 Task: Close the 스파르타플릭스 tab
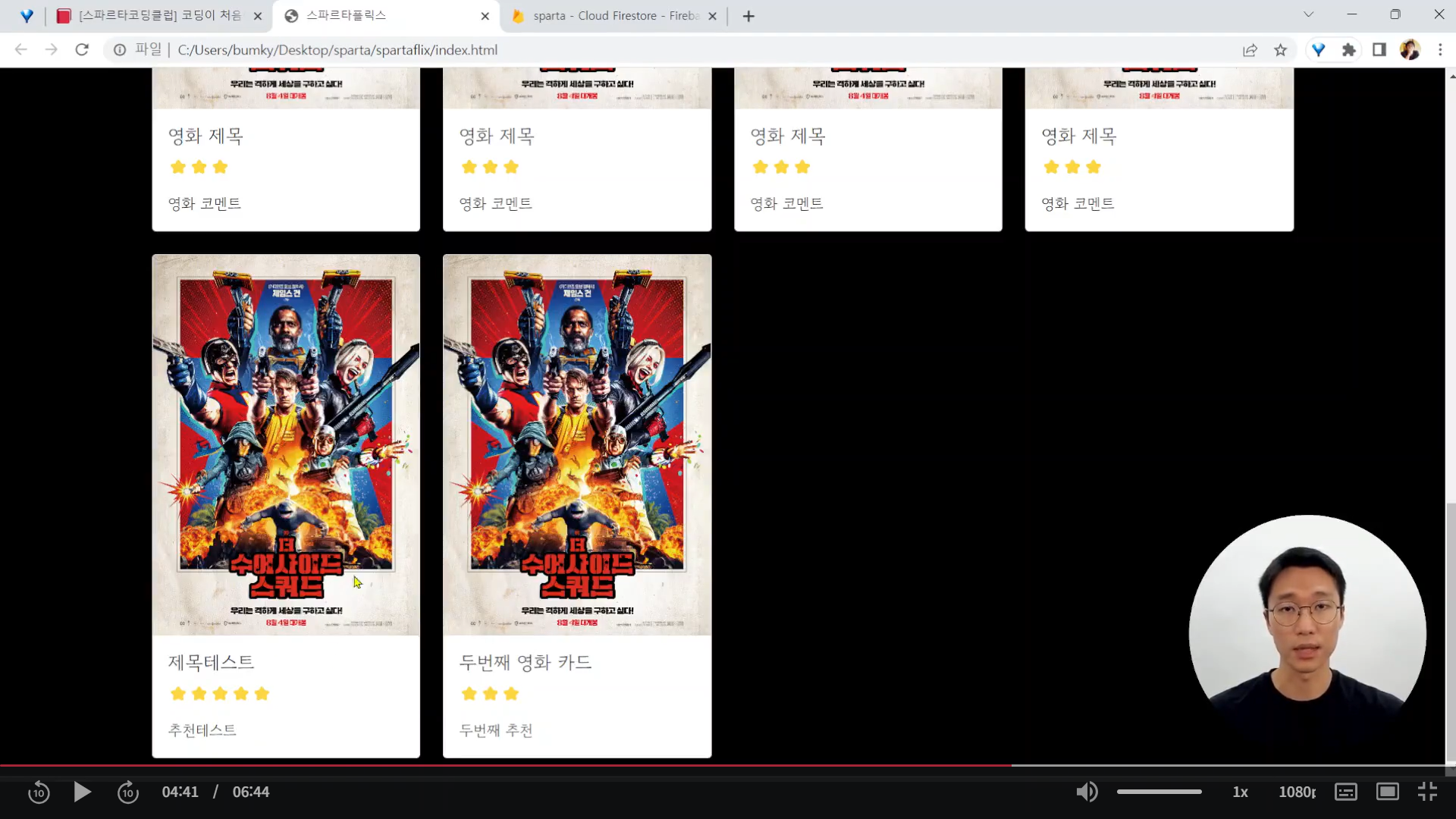485,16
